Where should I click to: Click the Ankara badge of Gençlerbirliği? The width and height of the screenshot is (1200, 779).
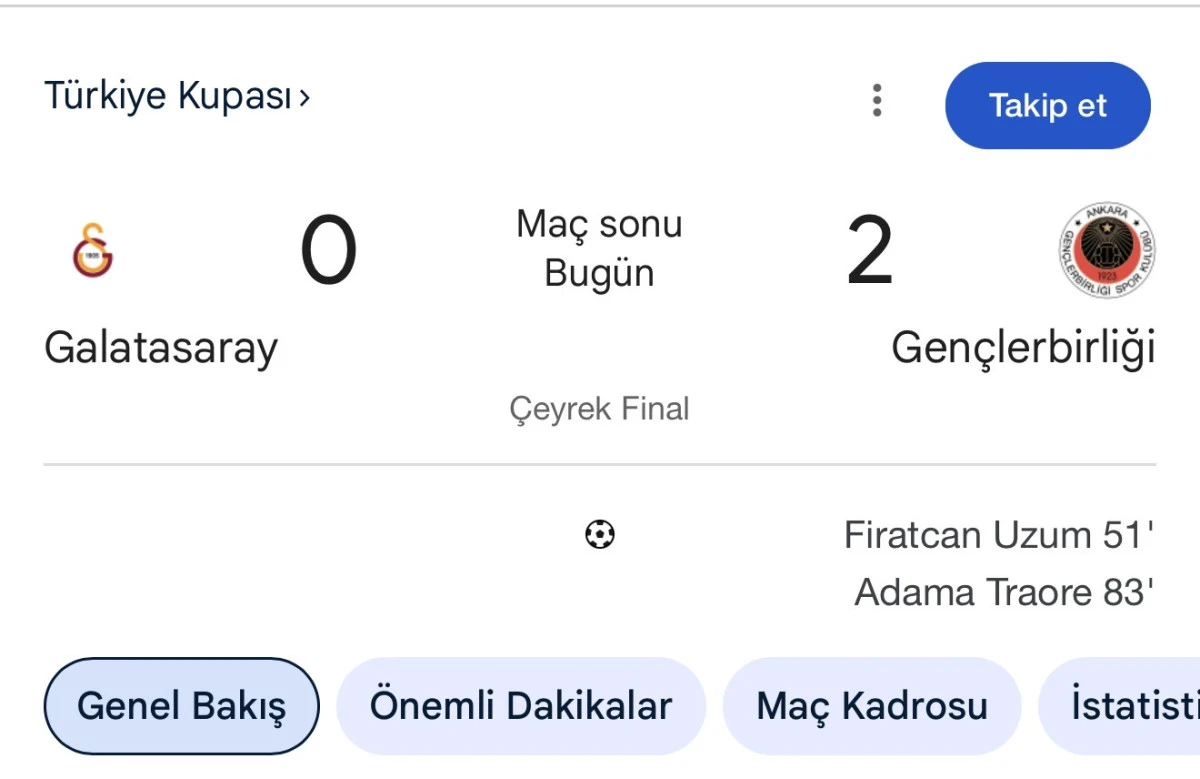(1105, 251)
